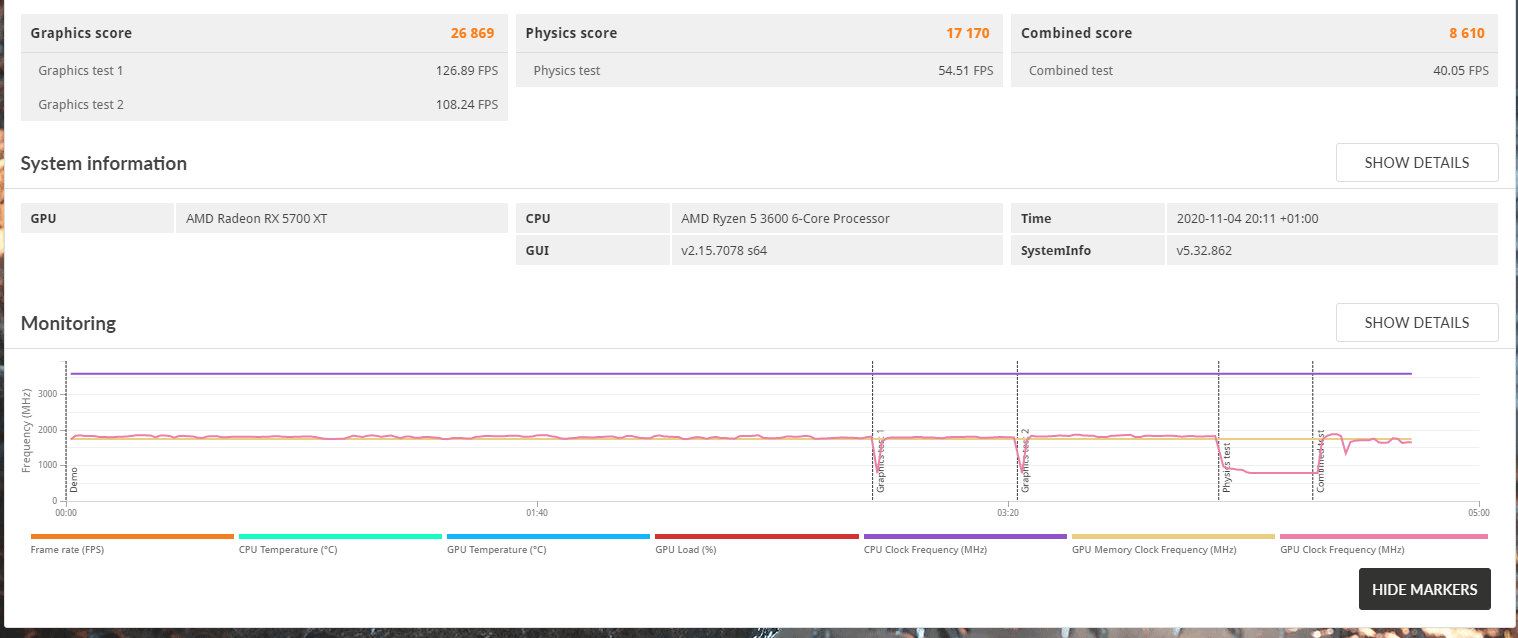Toggle GPU Temperature legend swatch

coord(548,536)
